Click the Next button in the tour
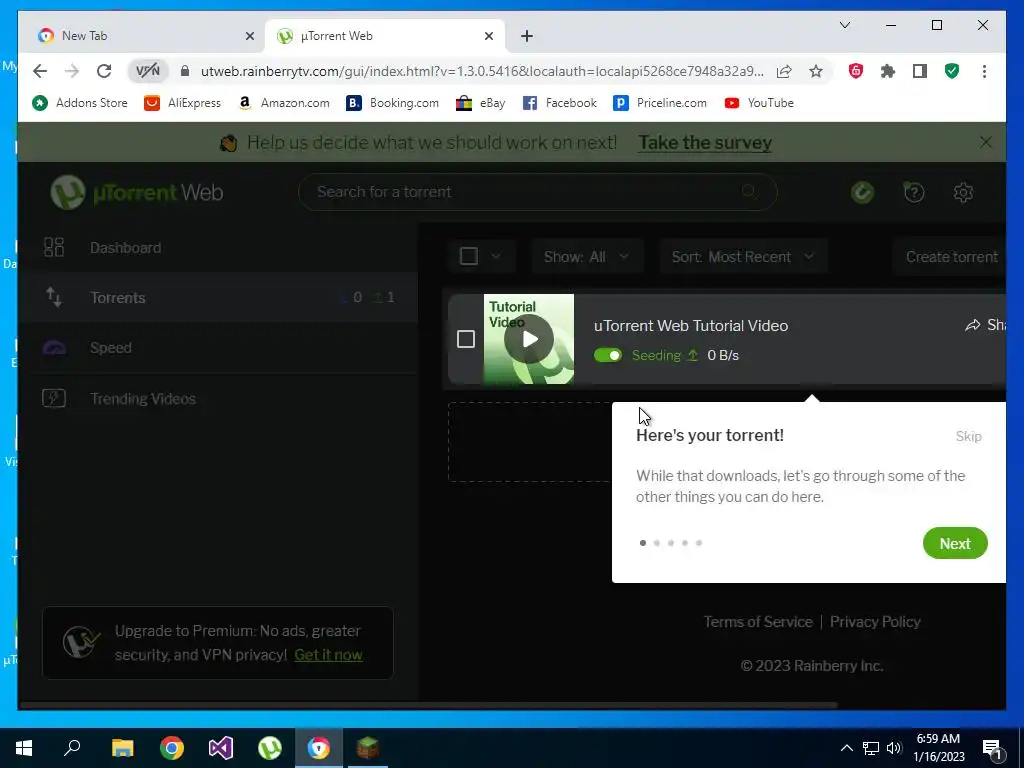Screen dimensions: 1024x768 (955, 543)
